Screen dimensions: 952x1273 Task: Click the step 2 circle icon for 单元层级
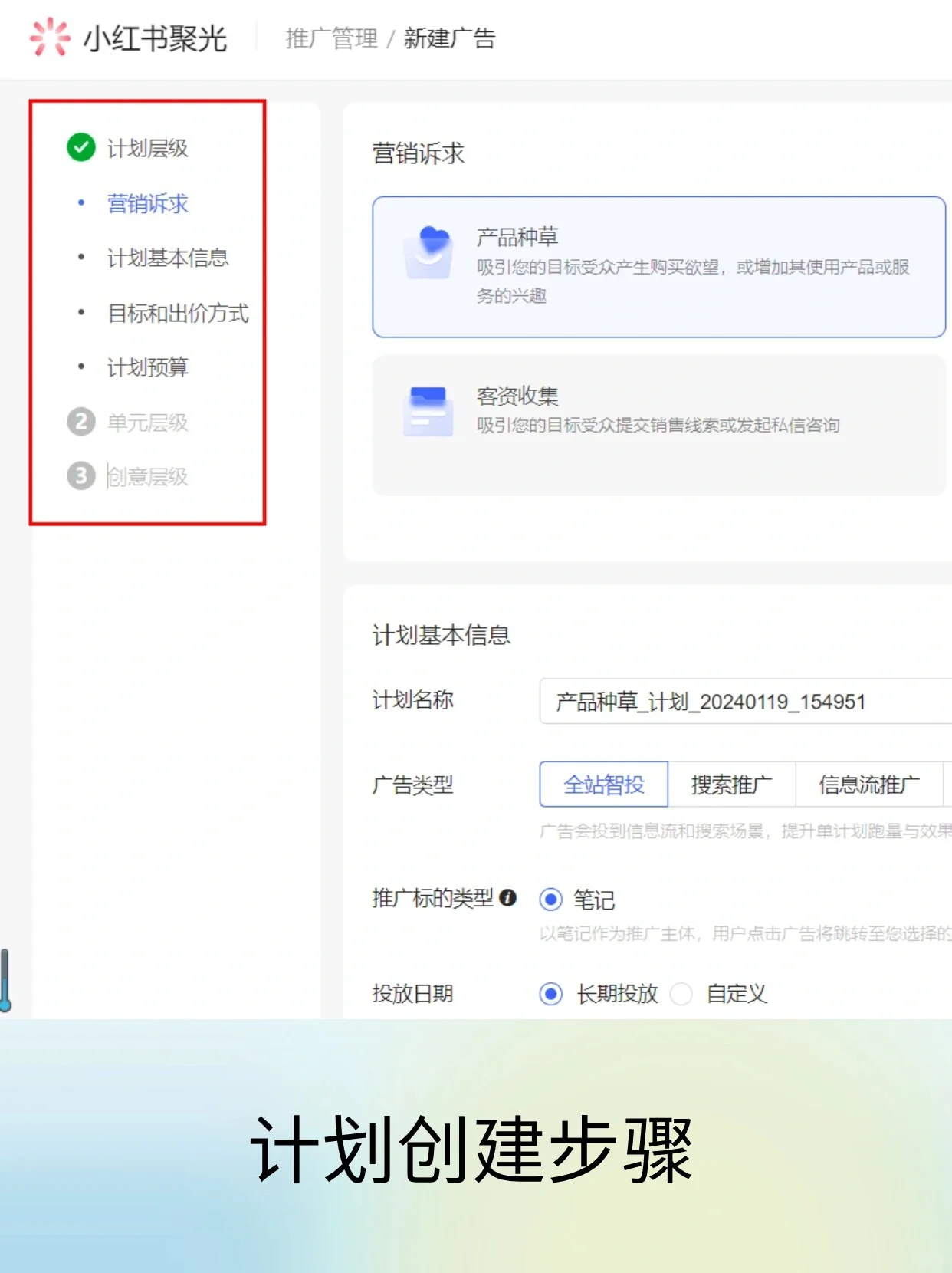pyautogui.click(x=81, y=422)
